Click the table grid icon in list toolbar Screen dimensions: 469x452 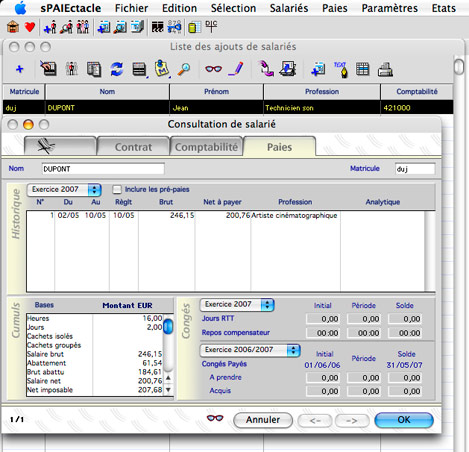(362, 69)
